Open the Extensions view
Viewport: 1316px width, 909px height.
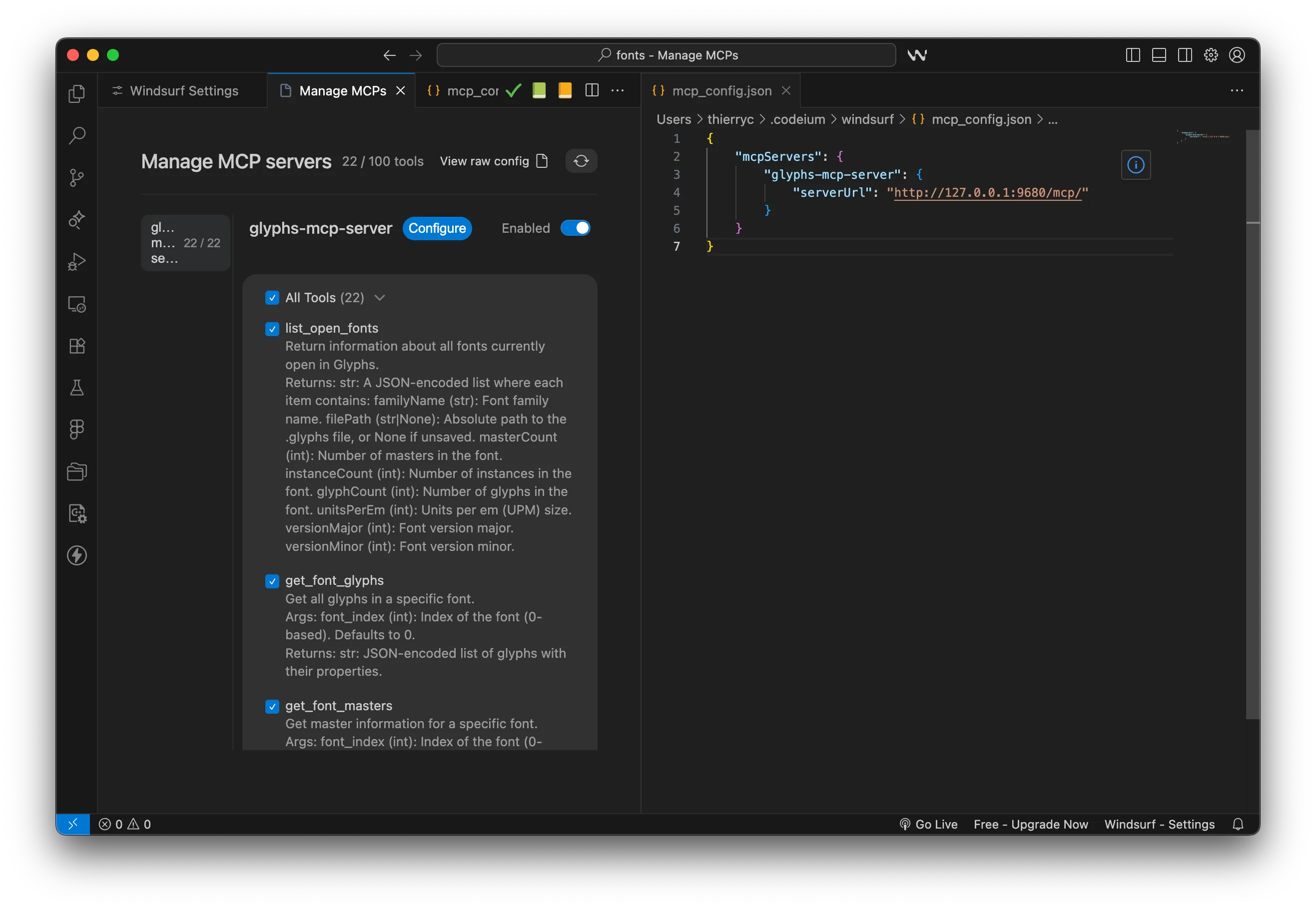click(77, 346)
